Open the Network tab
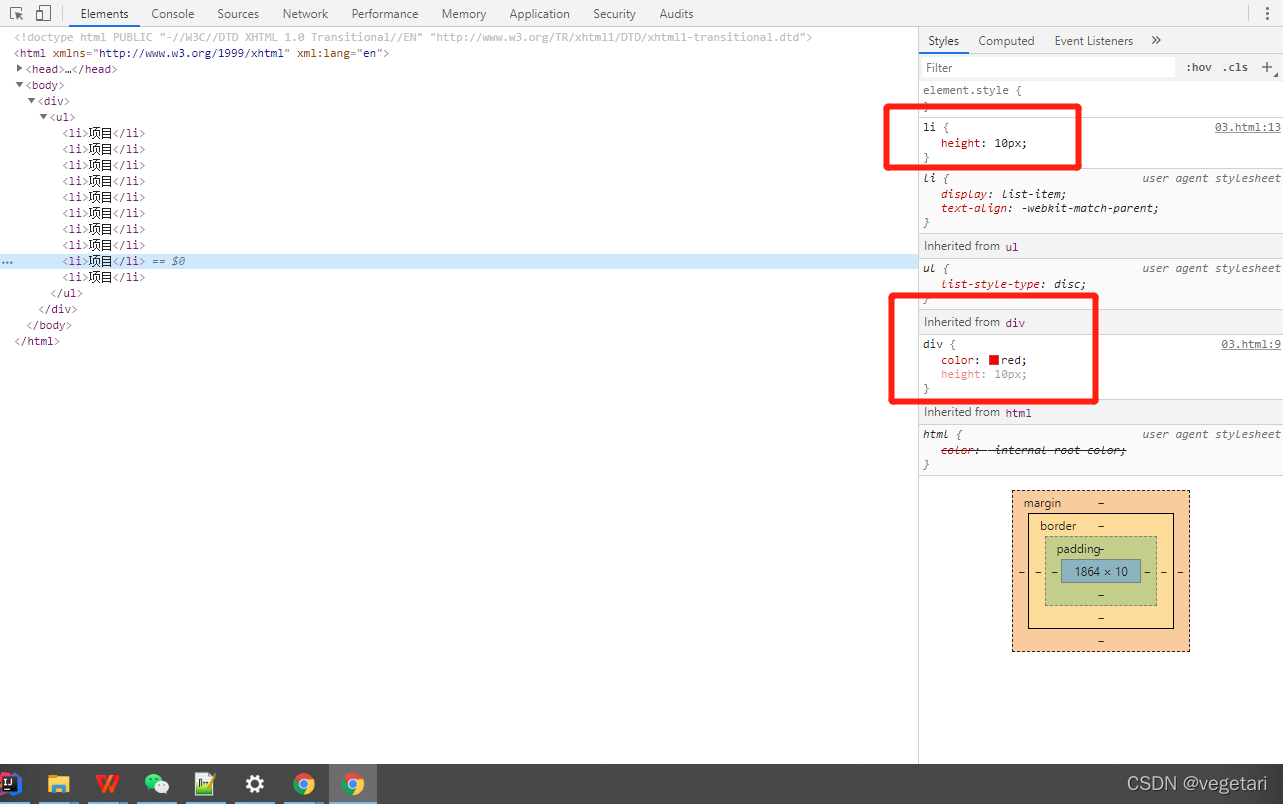This screenshot has height=804, width=1283. pyautogui.click(x=305, y=14)
